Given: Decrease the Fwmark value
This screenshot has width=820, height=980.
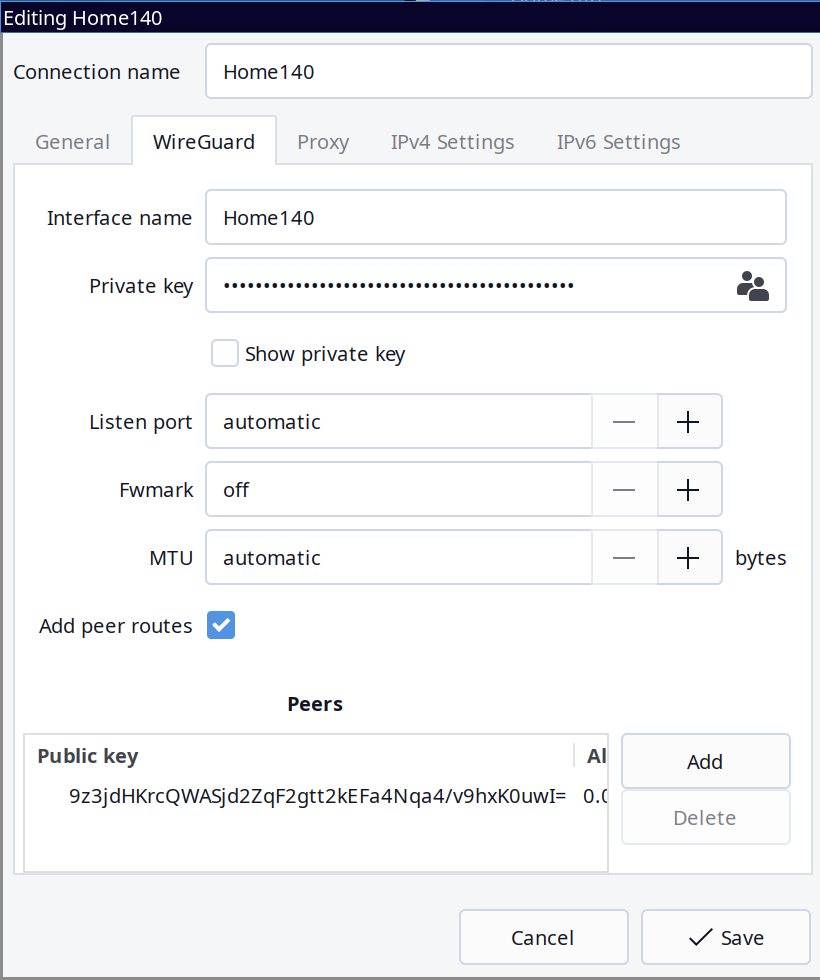Looking at the screenshot, I should (x=624, y=490).
